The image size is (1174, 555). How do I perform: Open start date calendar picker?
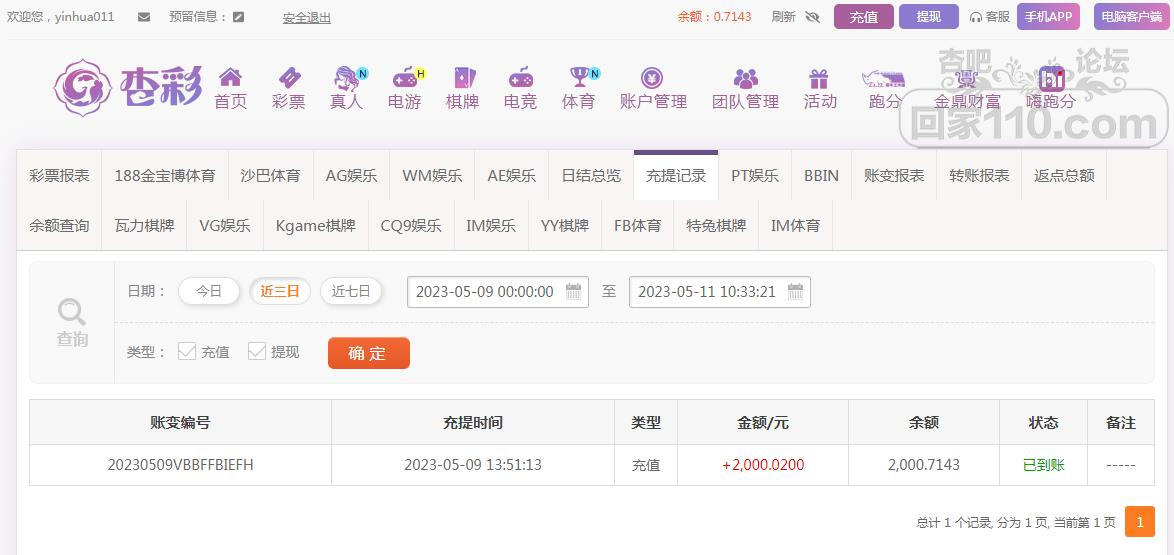point(574,292)
